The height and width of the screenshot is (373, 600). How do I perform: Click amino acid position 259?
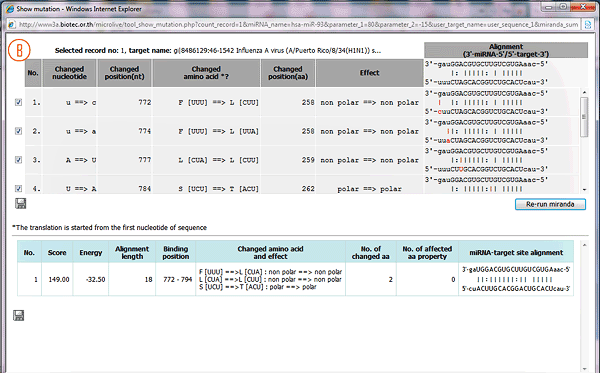pos(308,160)
